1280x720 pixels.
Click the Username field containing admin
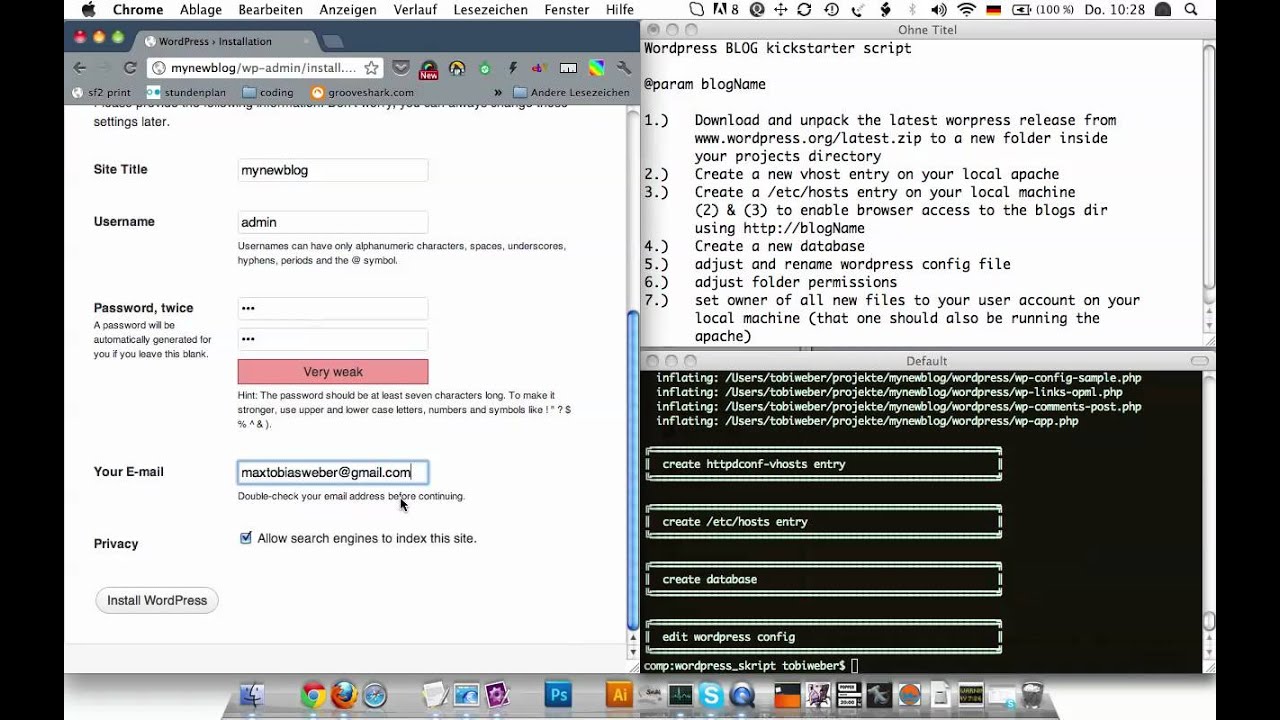[333, 222]
